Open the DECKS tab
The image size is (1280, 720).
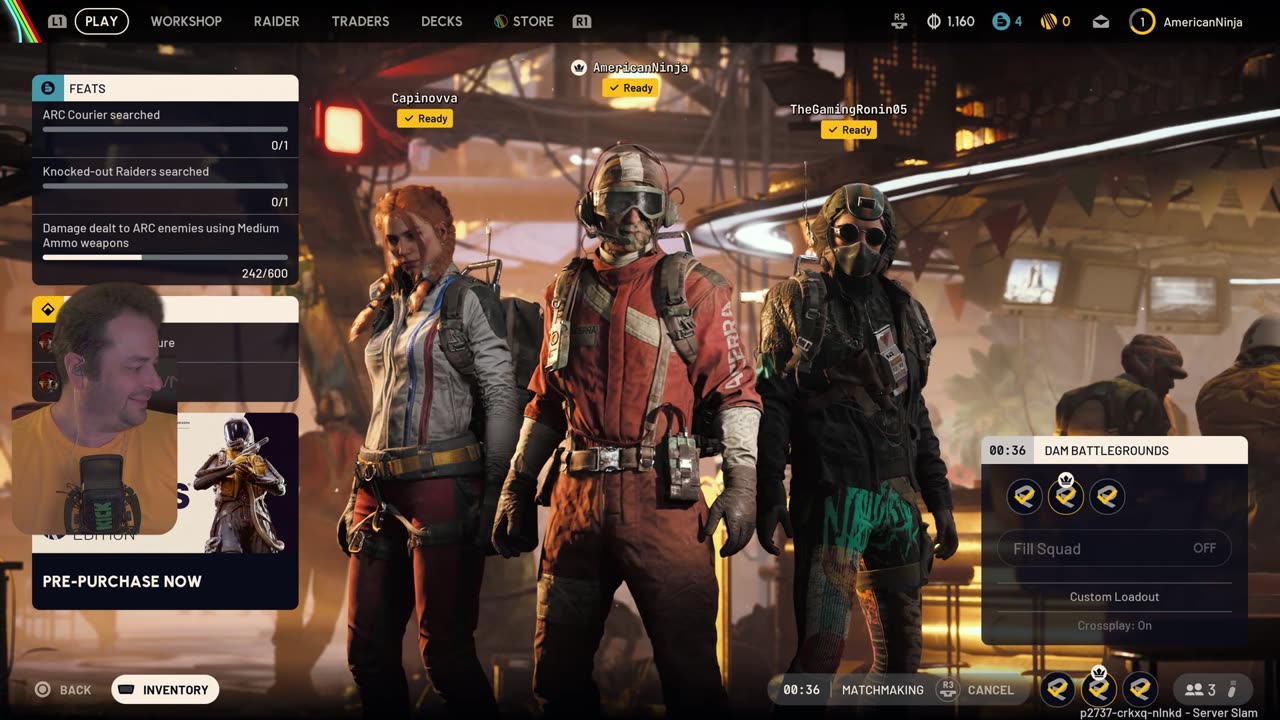pyautogui.click(x=441, y=21)
